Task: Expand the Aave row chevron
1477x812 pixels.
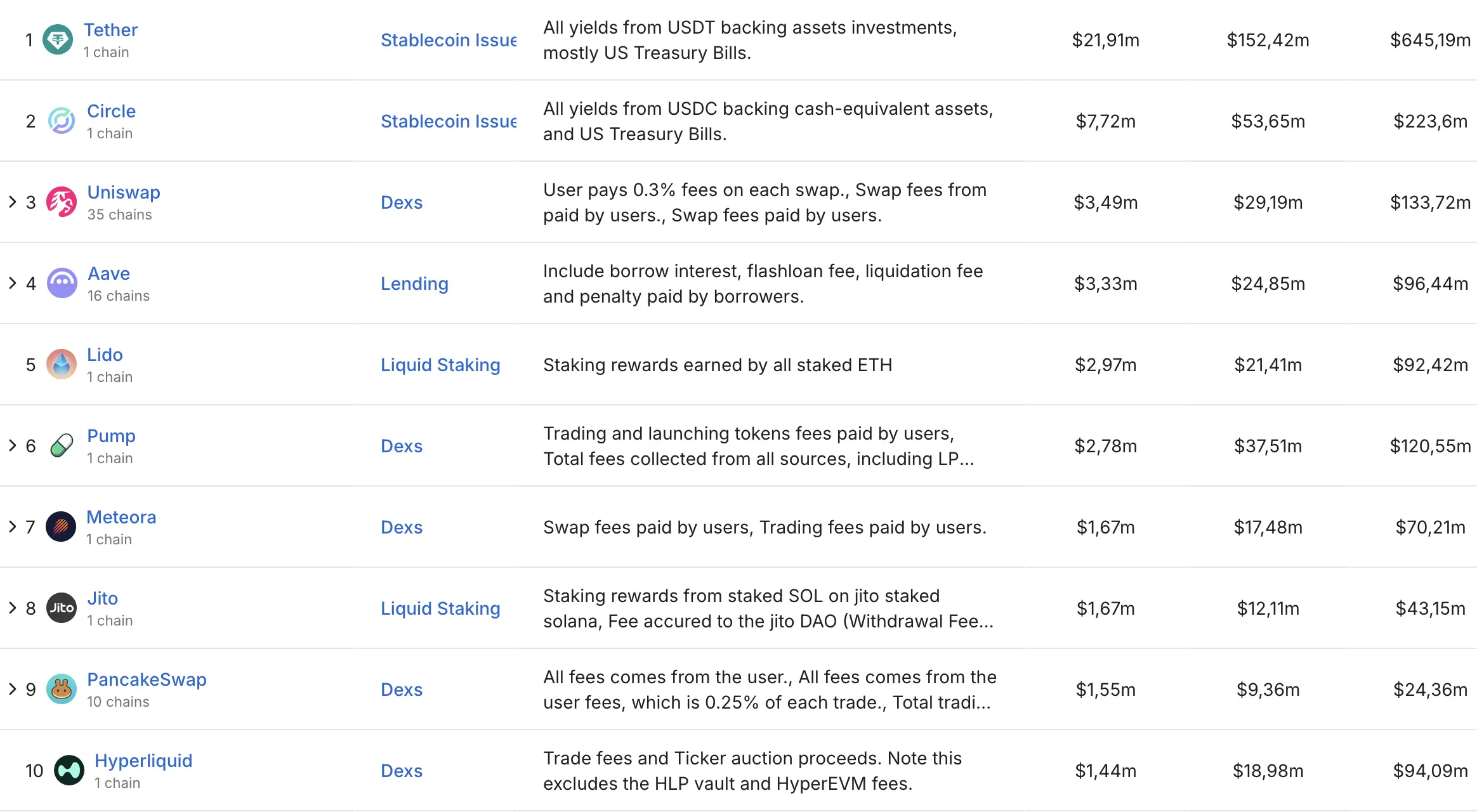Action: [13, 283]
